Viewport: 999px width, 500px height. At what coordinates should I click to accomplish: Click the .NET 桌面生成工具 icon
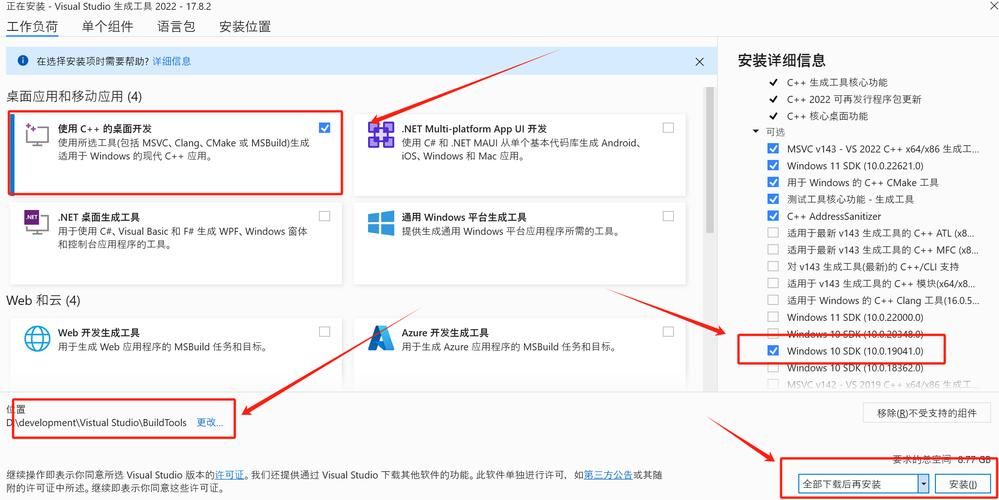click(x=37, y=222)
